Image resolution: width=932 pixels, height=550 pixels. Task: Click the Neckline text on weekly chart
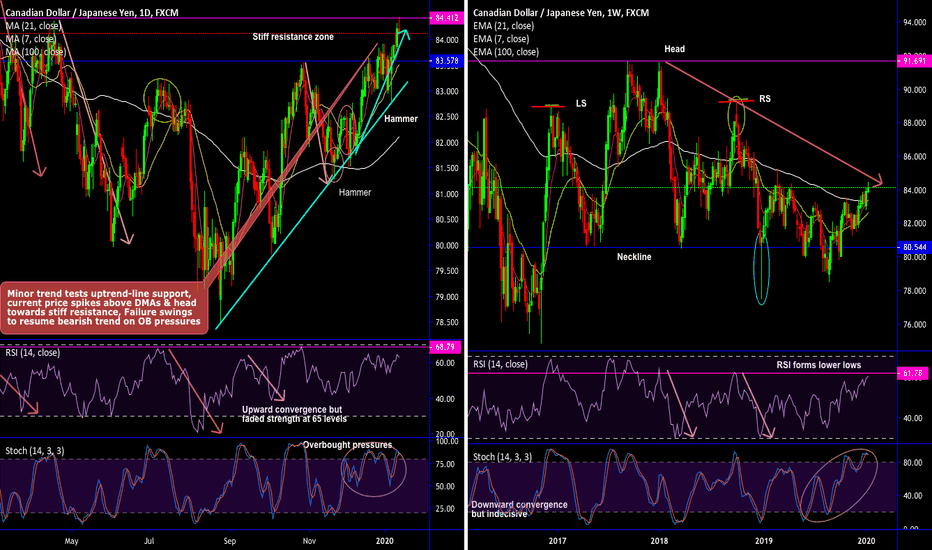633,257
